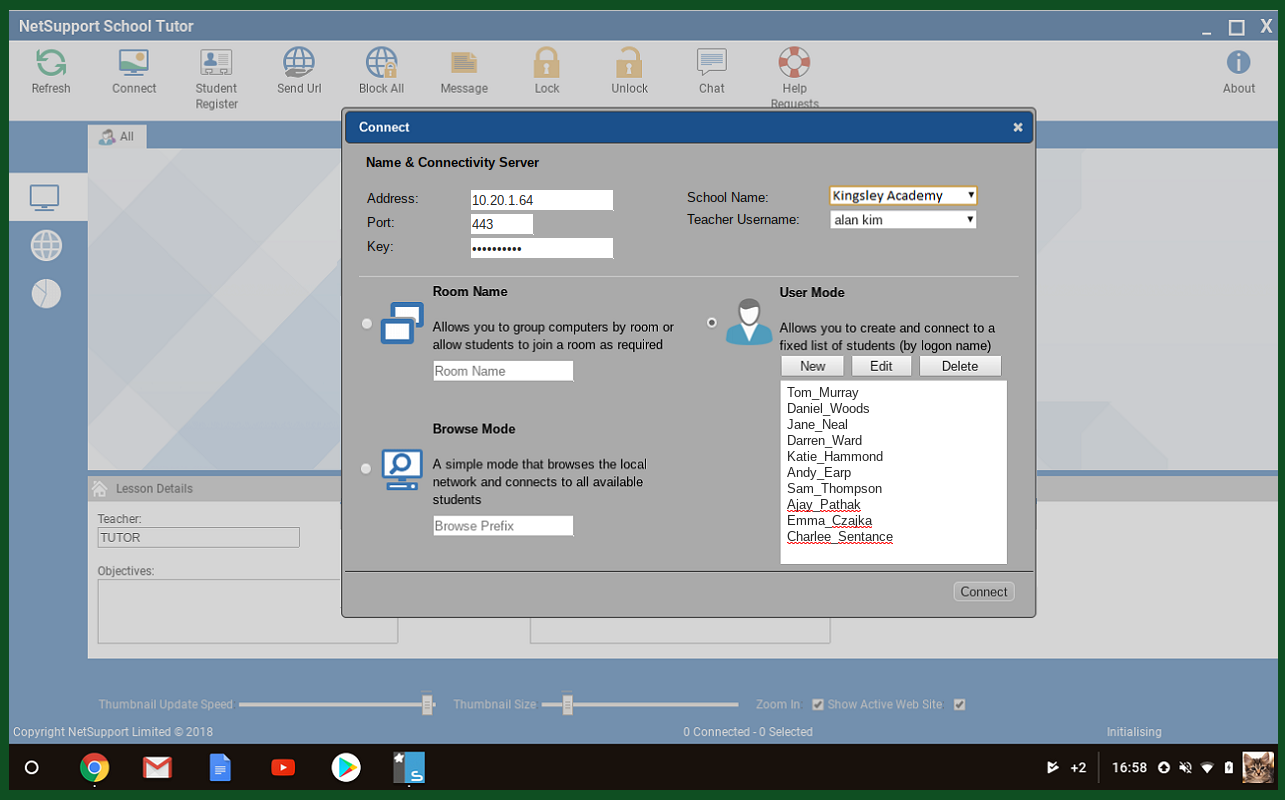Click the Lock students icon

(547, 64)
